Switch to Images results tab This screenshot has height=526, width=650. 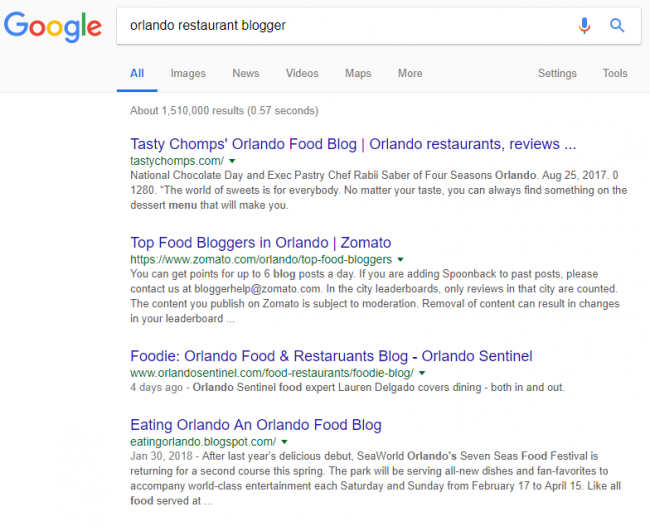click(x=188, y=73)
